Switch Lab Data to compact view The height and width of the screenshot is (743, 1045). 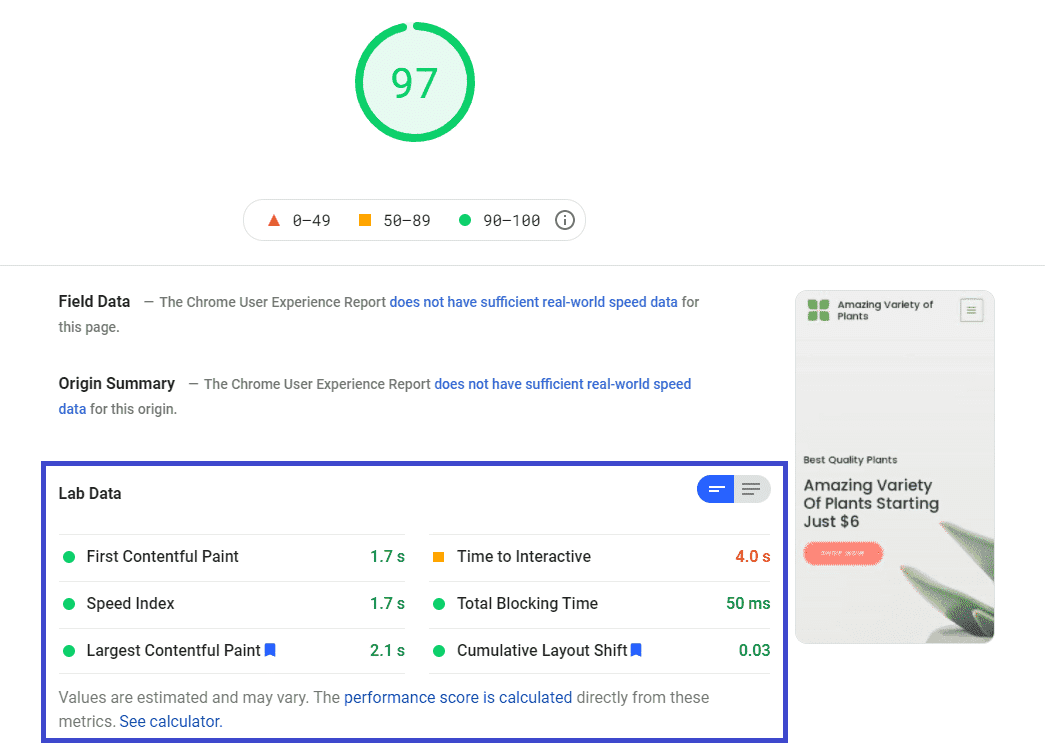point(716,489)
